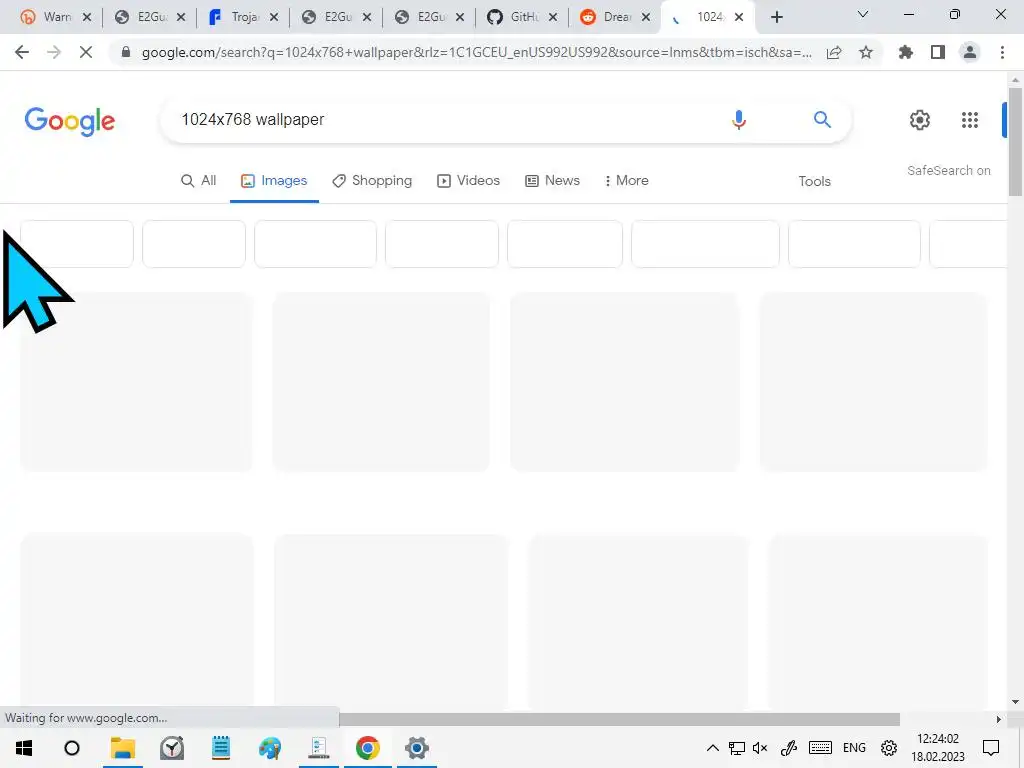Open site info lock icon in address bar
The width and height of the screenshot is (1024, 768).
[126, 52]
